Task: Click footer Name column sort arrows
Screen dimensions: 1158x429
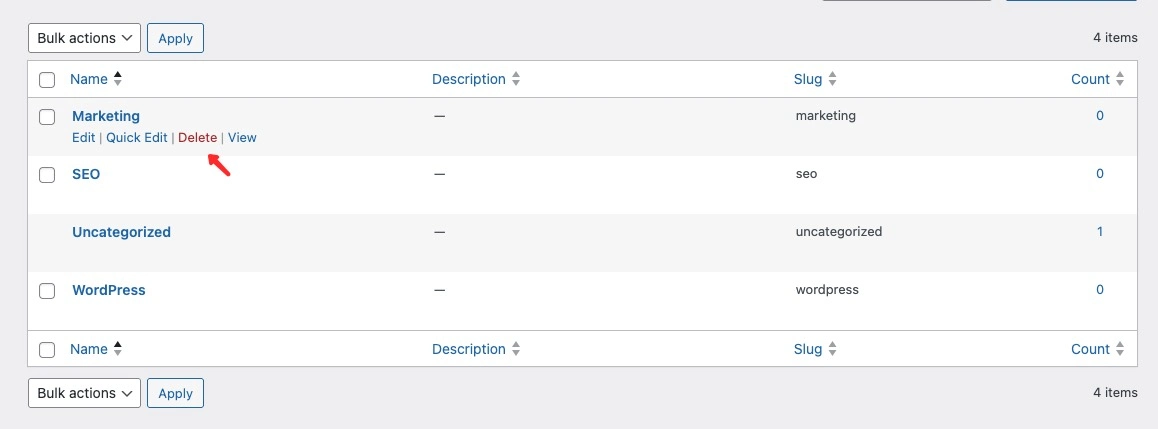Action: [x=117, y=349]
